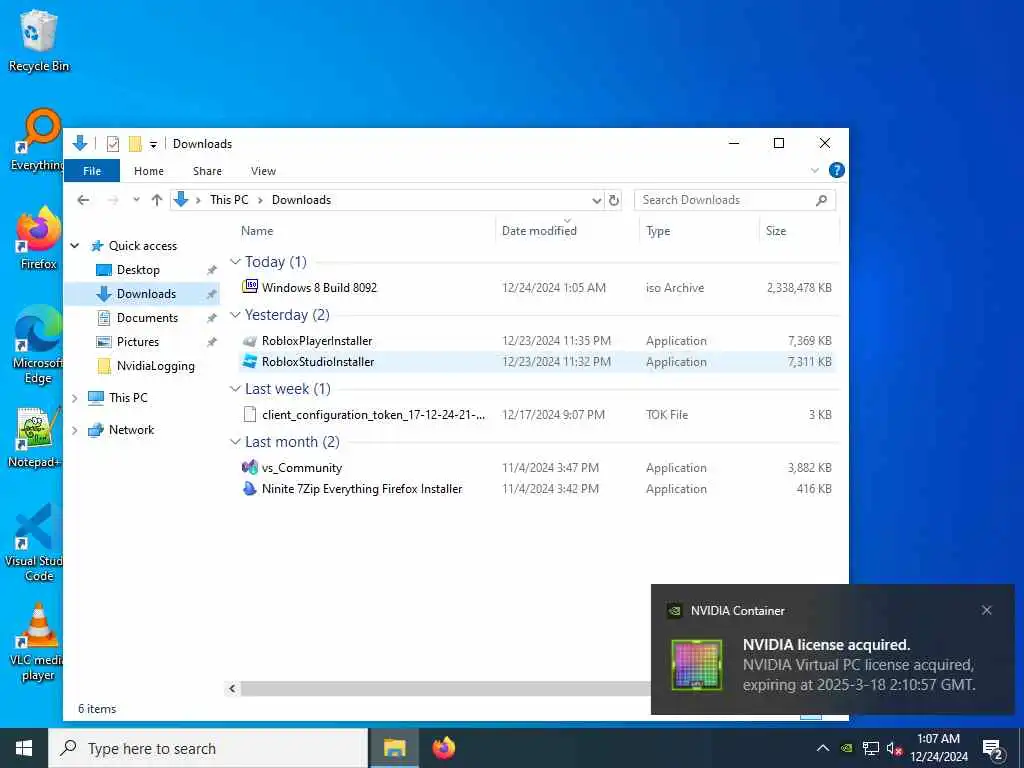Collapse the Today (1) group
Screen dimensions: 1024x768
[x=236, y=262]
